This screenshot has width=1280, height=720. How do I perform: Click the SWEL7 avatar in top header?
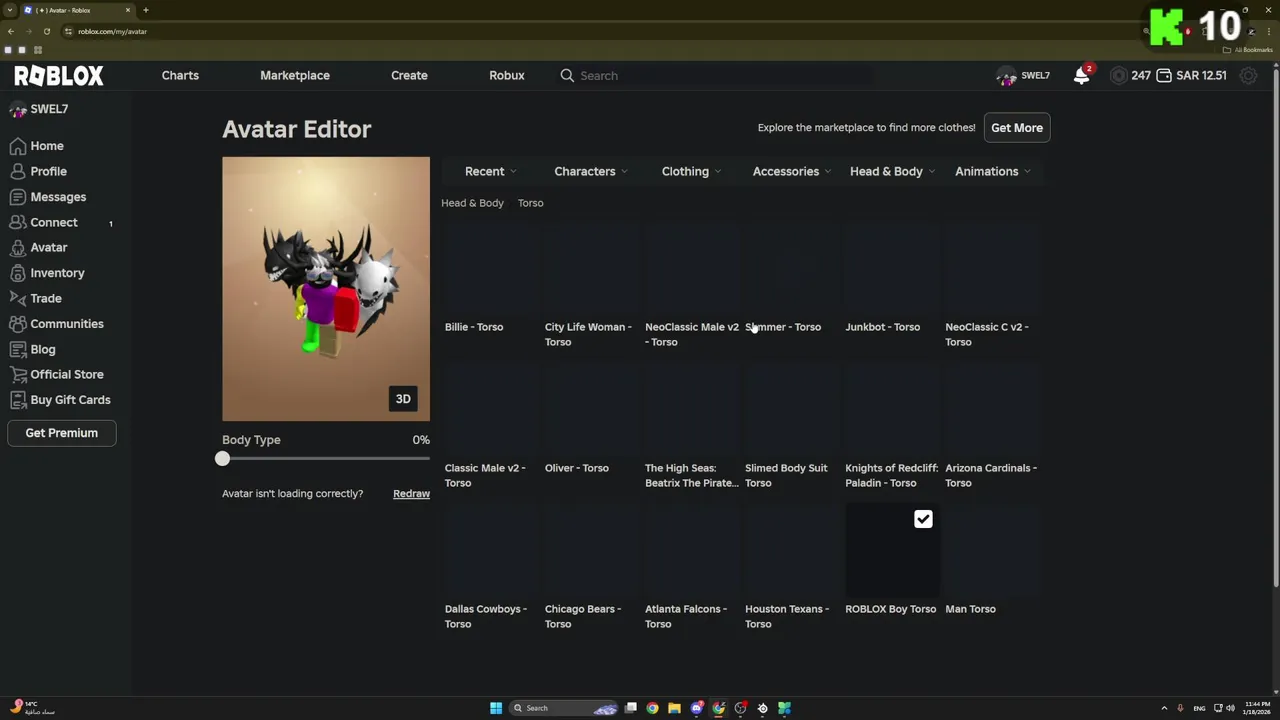[x=1006, y=76]
